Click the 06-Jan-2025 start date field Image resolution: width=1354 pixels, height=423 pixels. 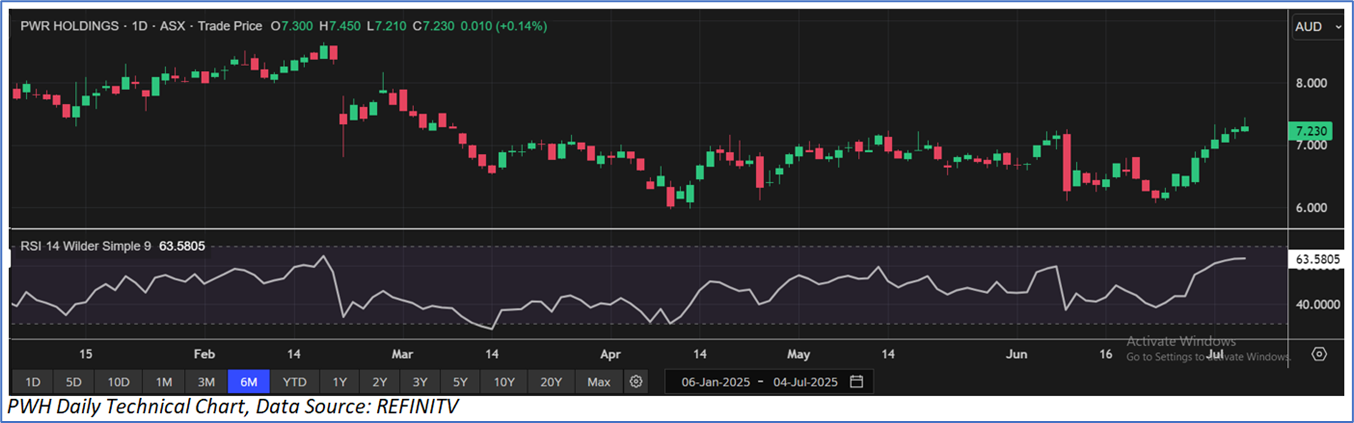tap(716, 382)
